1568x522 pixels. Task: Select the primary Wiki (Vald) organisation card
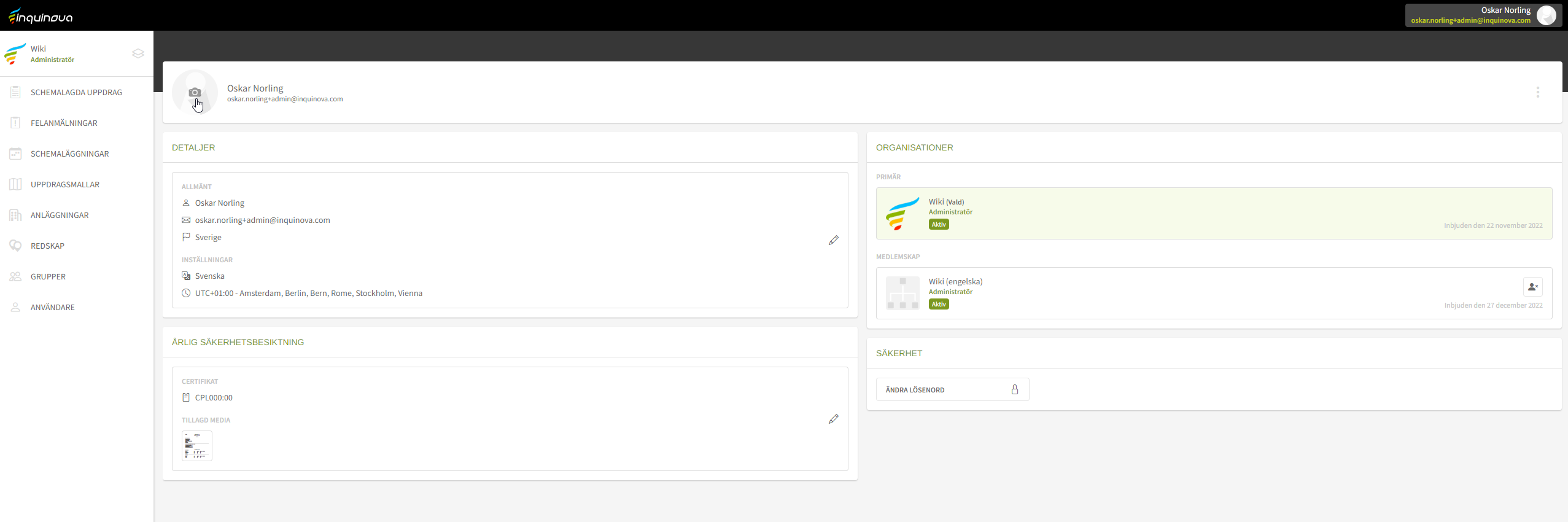pos(1213,213)
